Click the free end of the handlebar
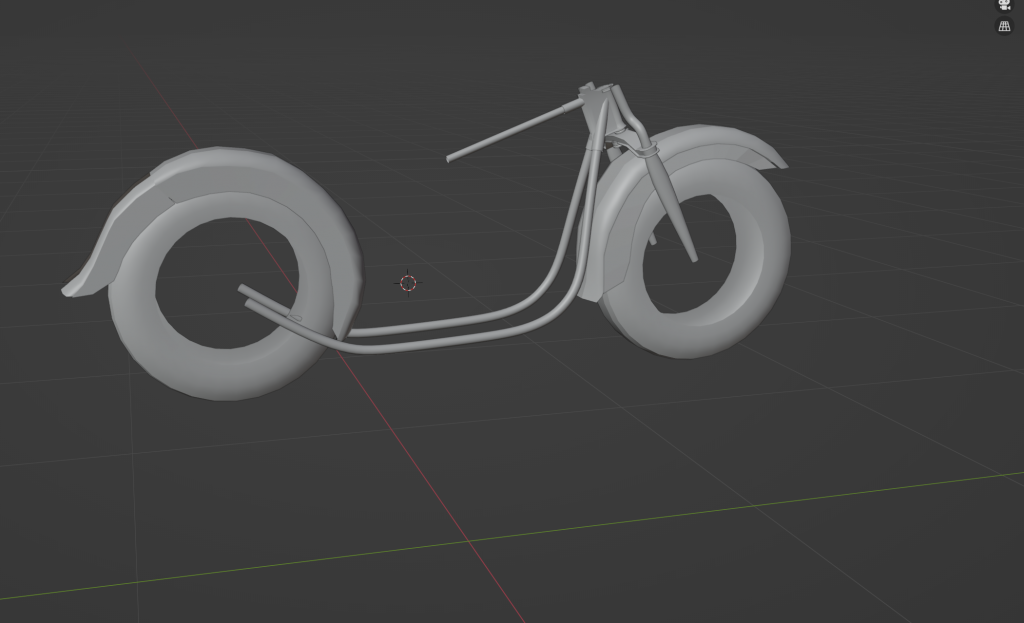1024x623 pixels. pyautogui.click(x=452, y=157)
